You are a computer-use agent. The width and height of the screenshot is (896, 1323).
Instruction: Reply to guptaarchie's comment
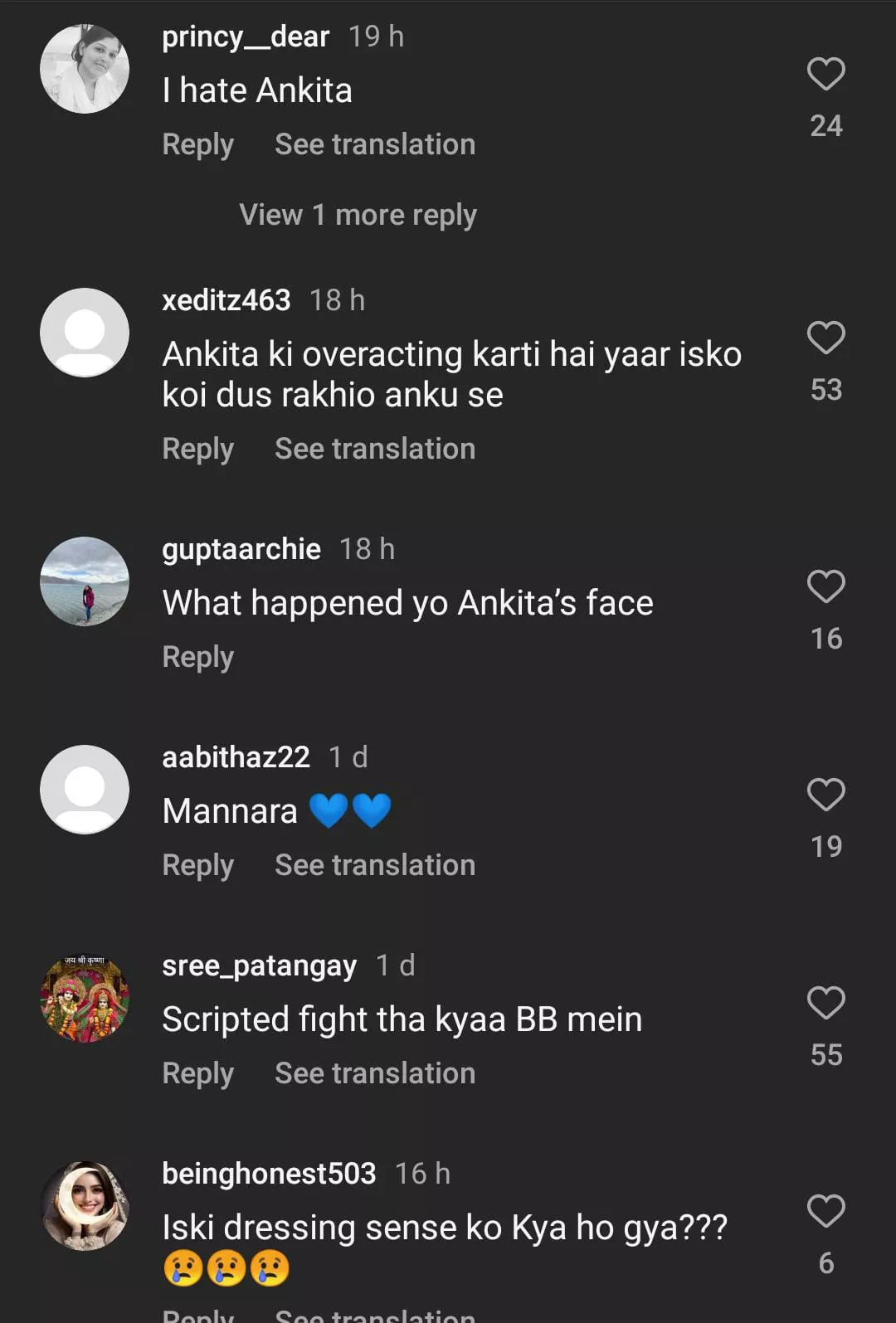point(197,657)
